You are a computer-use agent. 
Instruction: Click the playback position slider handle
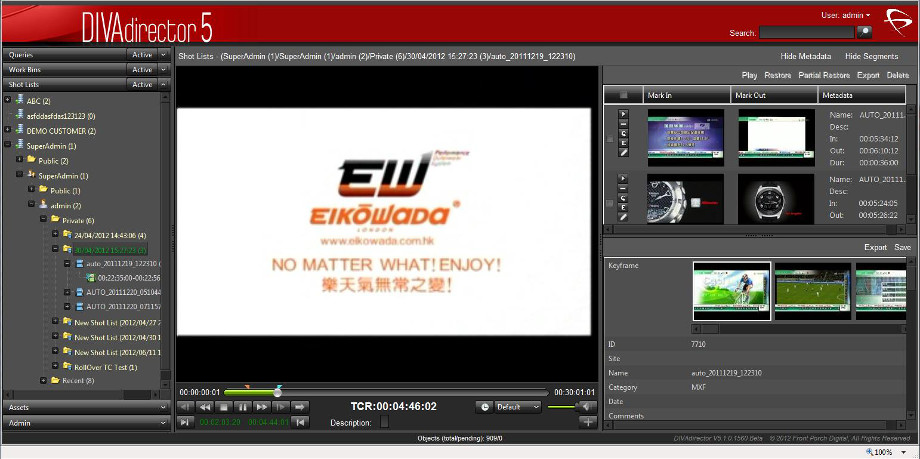pyautogui.click(x=278, y=392)
